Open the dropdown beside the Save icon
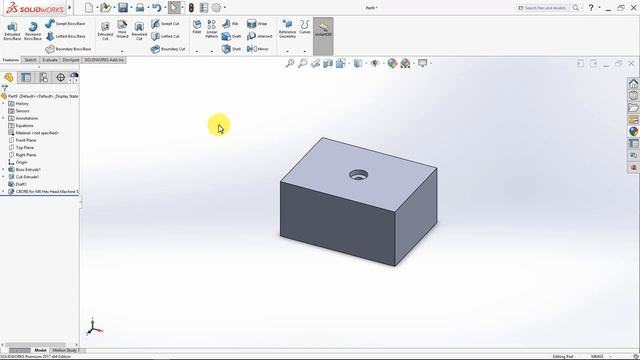Screen dimensions: 640x360 coord(131,7)
